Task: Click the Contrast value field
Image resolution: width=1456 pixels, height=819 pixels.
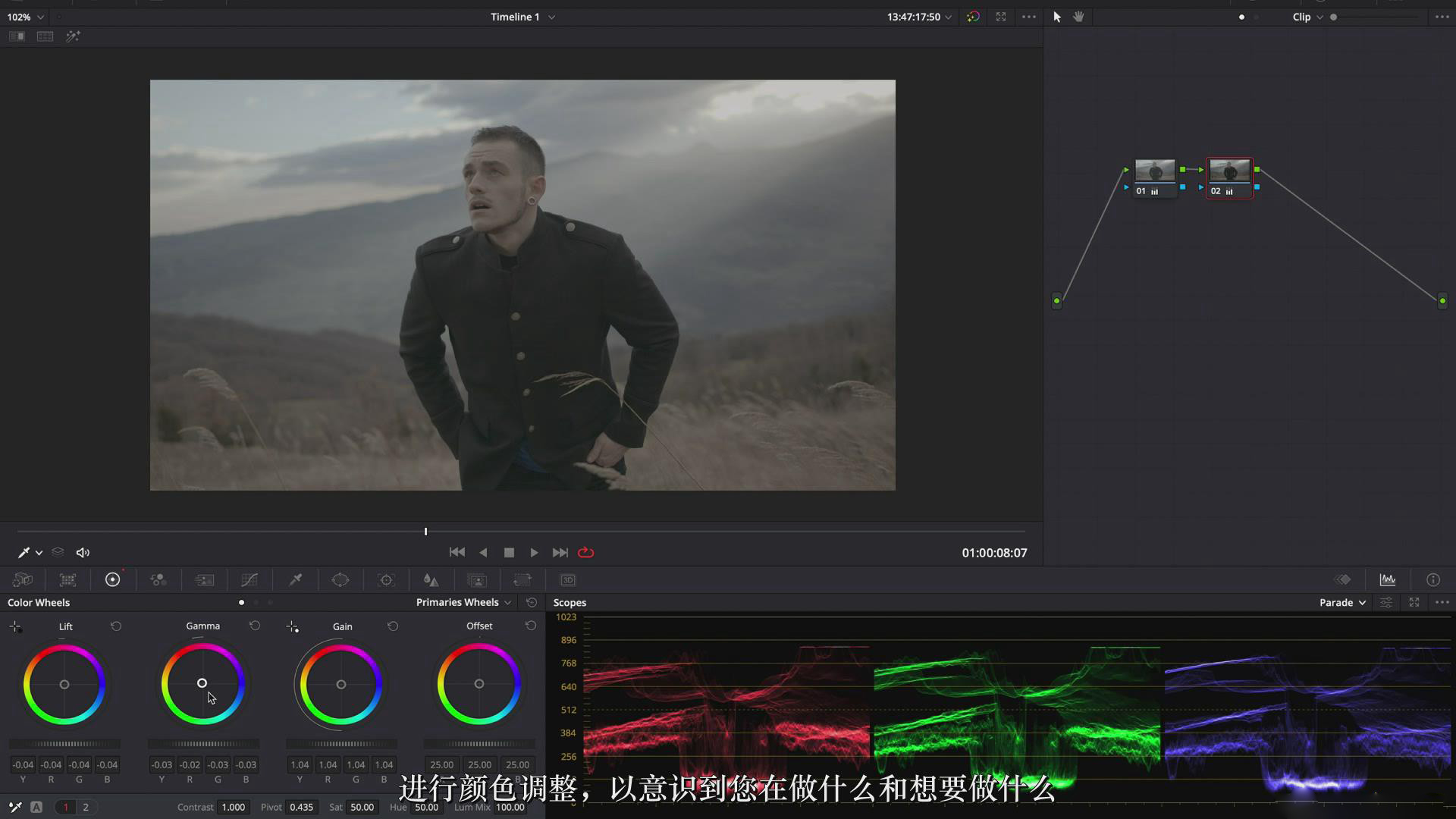Action: (x=233, y=807)
